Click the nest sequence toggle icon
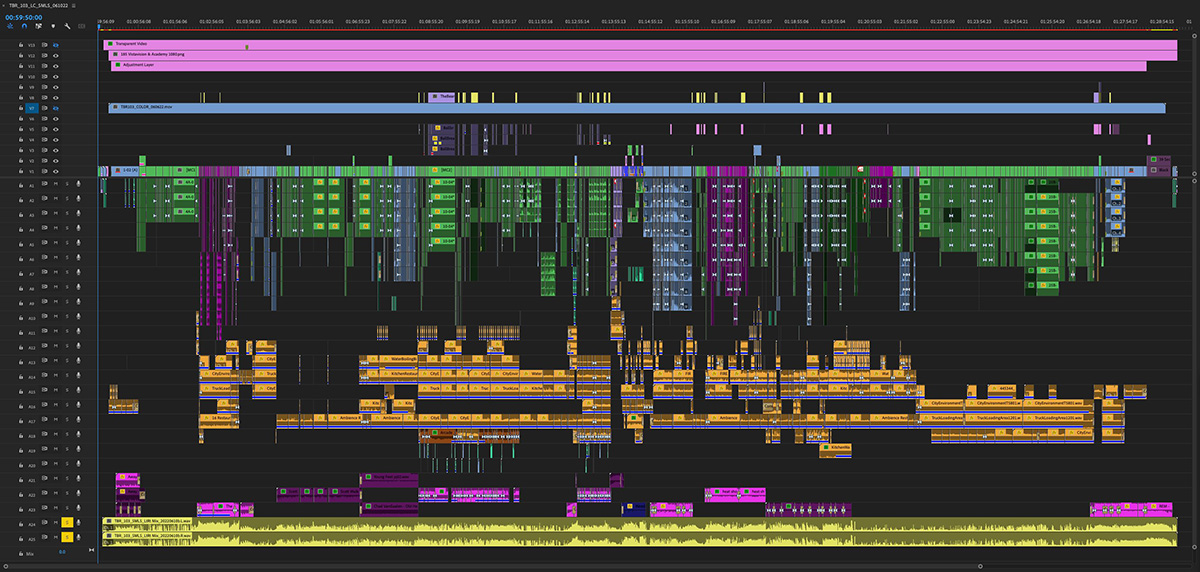 10,26
